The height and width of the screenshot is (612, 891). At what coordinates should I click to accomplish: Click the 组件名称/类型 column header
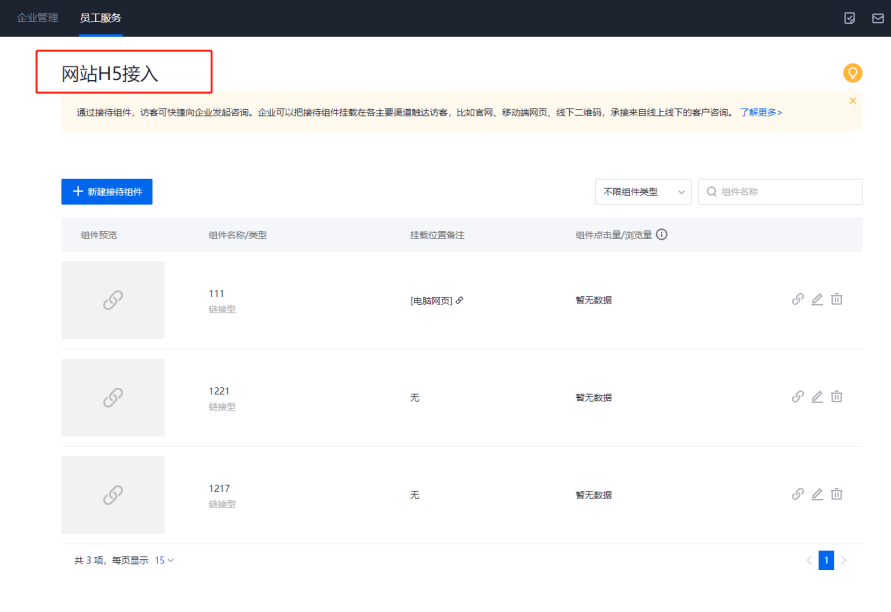click(x=238, y=235)
